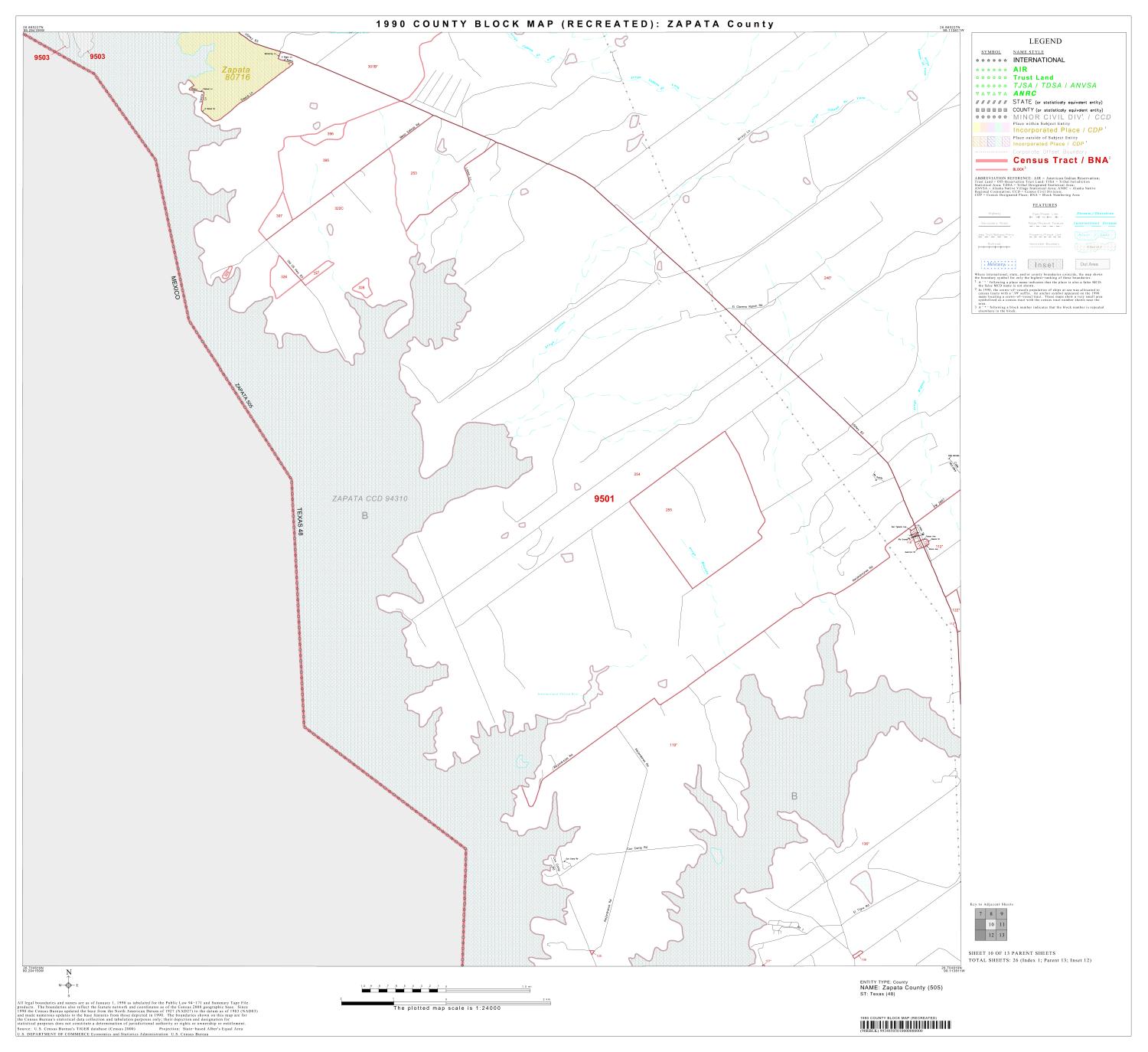Click the 'Source: U.S. Census Bureau's TIGER database' line

point(77,1029)
